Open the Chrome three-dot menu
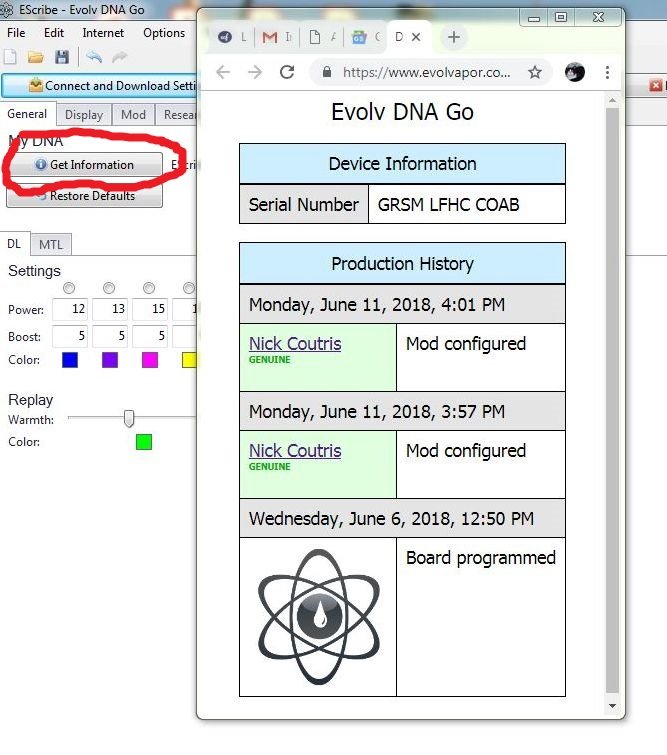This screenshot has height=755, width=667. pyautogui.click(x=607, y=72)
